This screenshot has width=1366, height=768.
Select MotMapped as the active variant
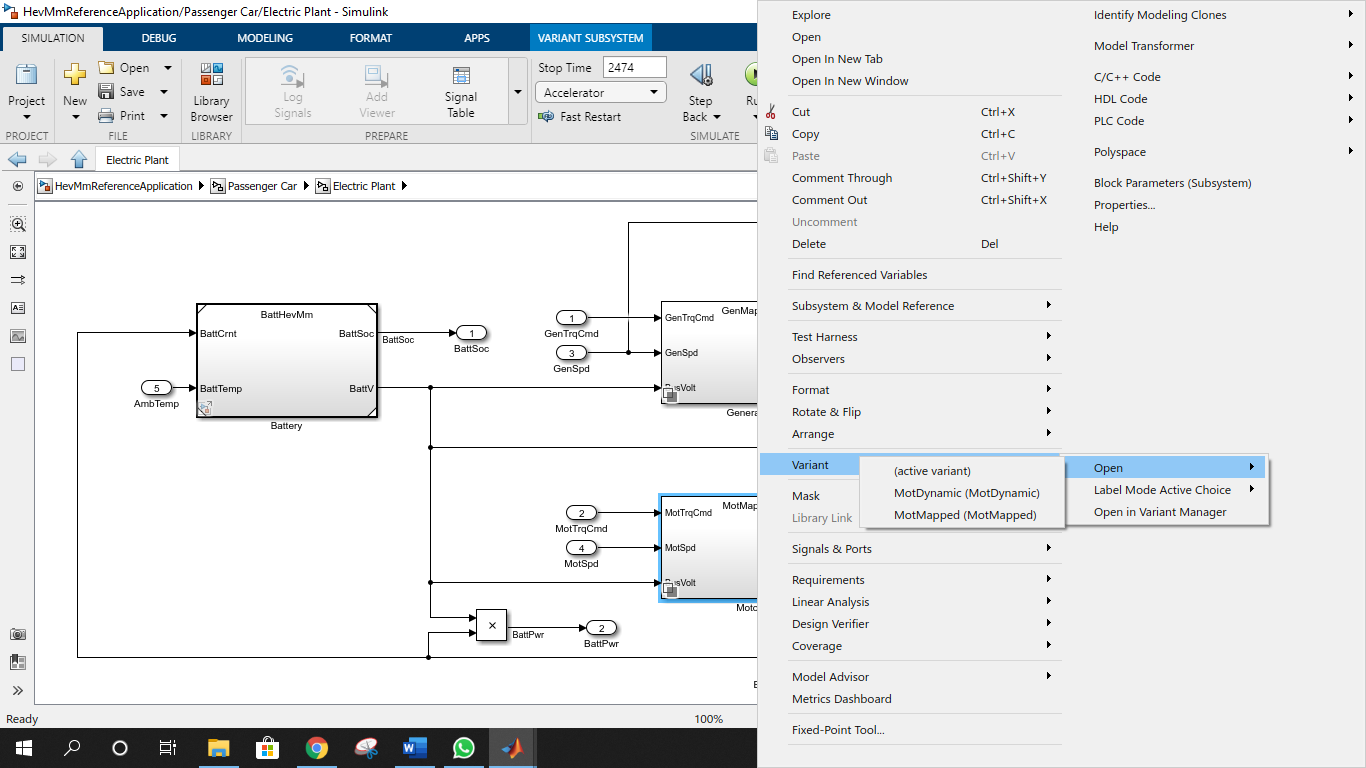coord(965,514)
